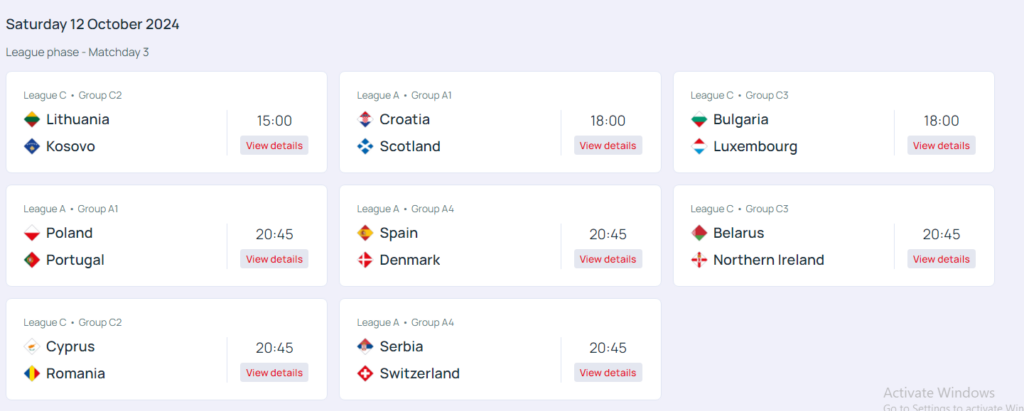
Task: Open details for Croatia vs Scotland match
Action: [x=608, y=146]
